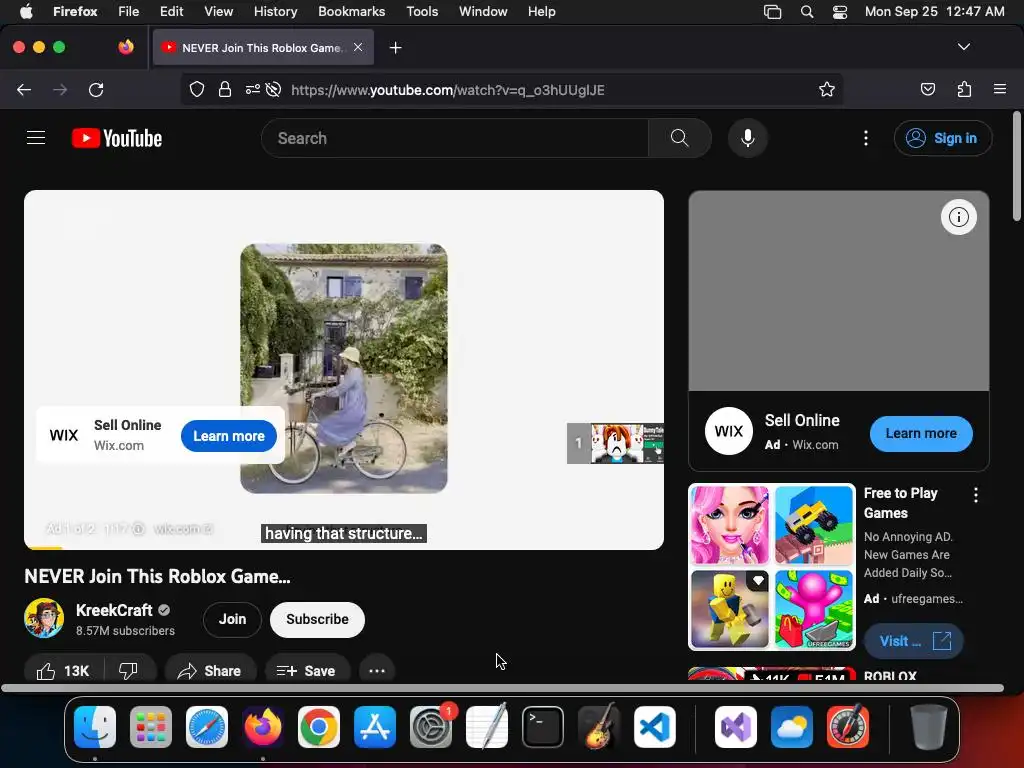
Task: Open Free to Play Games ad options
Action: point(976,495)
